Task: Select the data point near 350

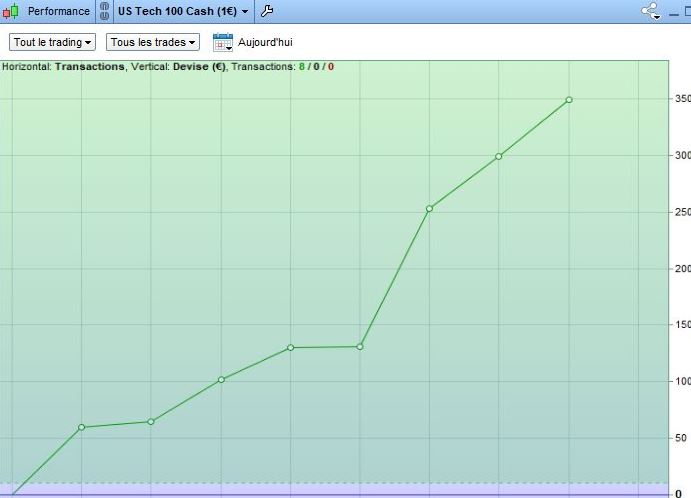Action: click(569, 100)
